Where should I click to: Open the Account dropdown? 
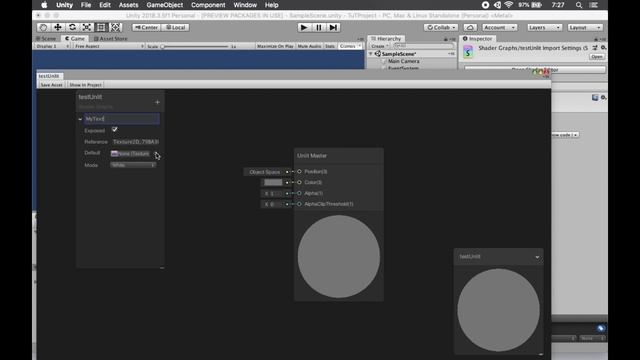500,27
